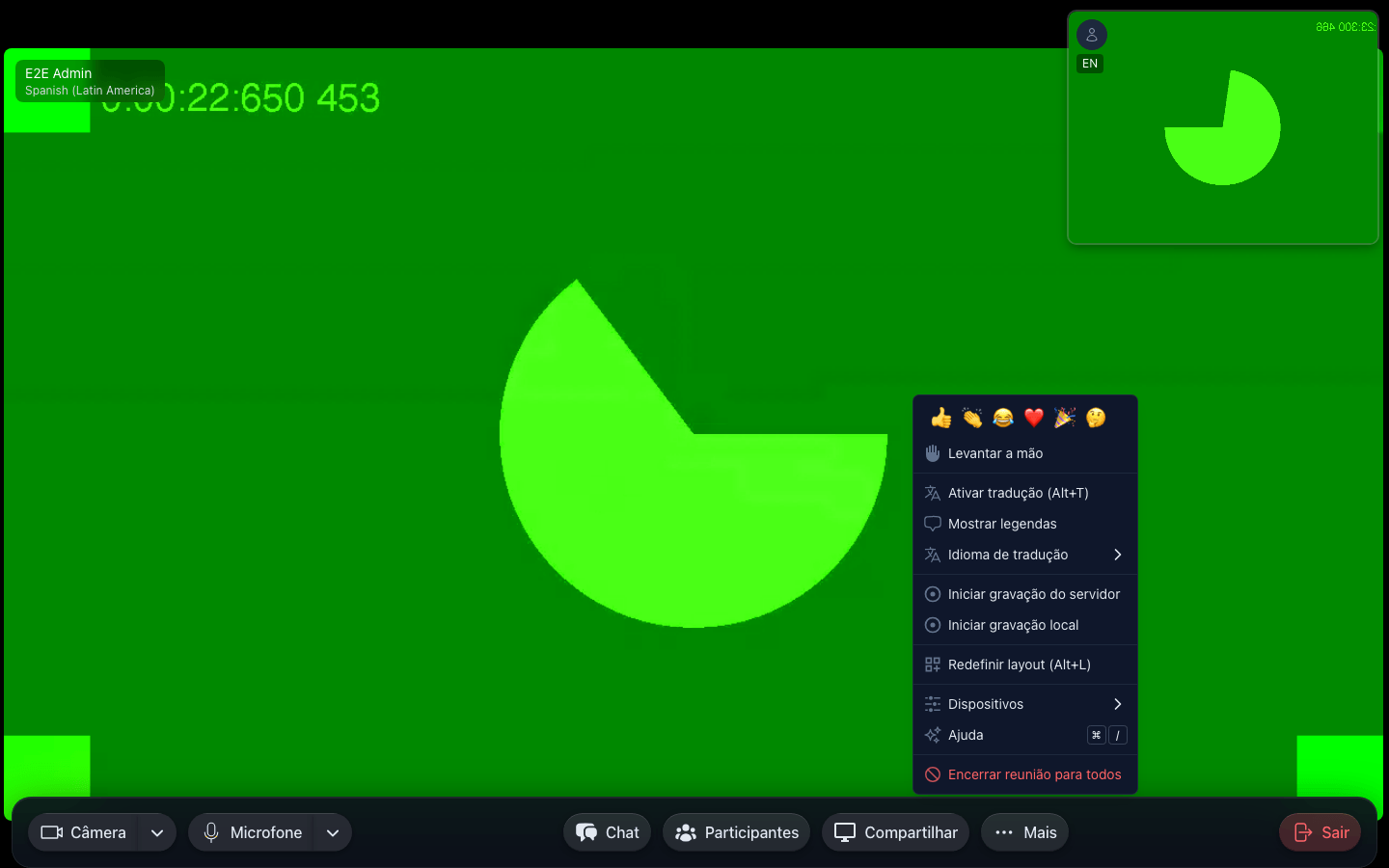Click Compartilhar screen share button
The image size is (1389, 868).
896,832
